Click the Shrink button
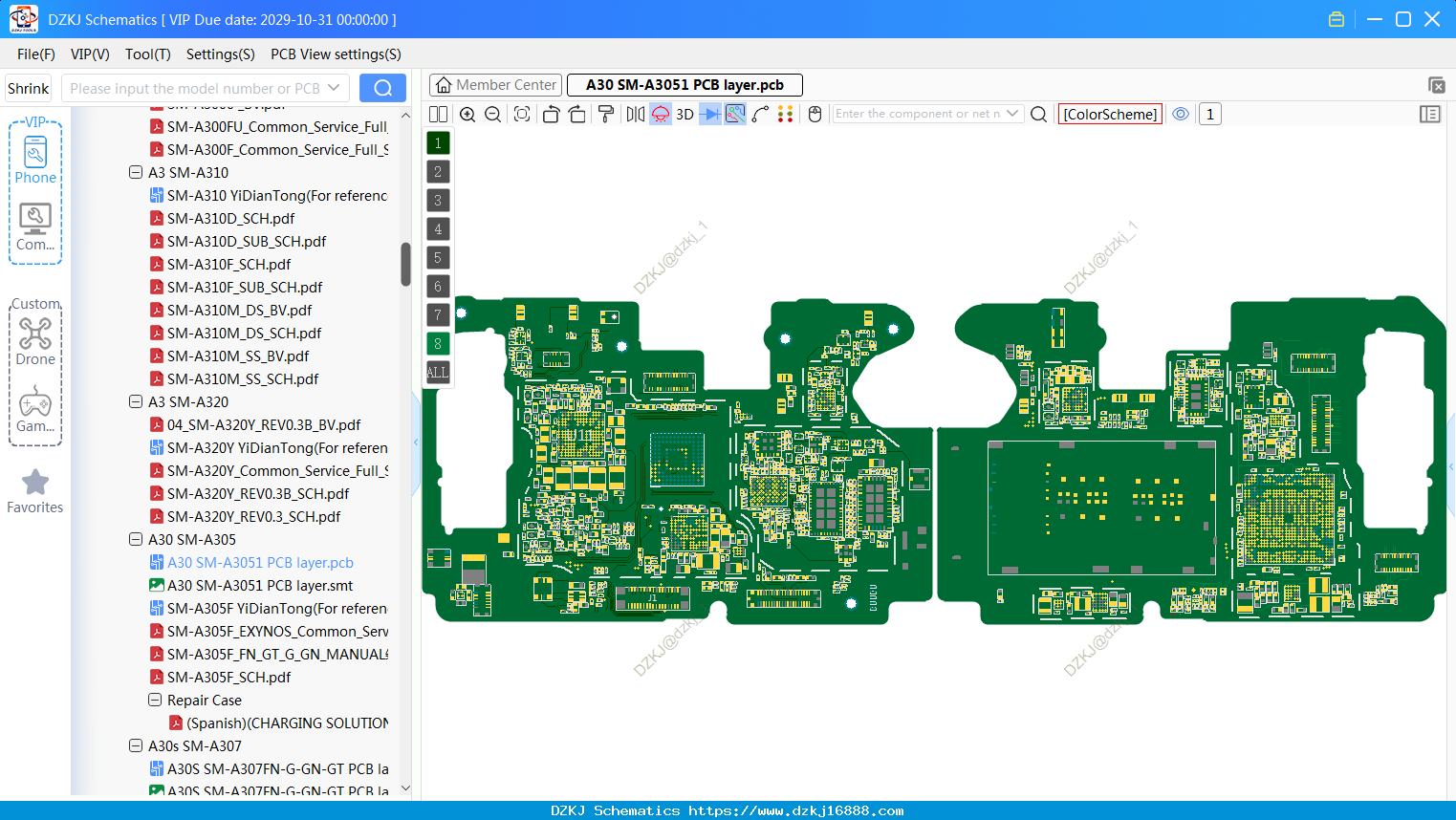The height and width of the screenshot is (820, 1456). point(28,88)
